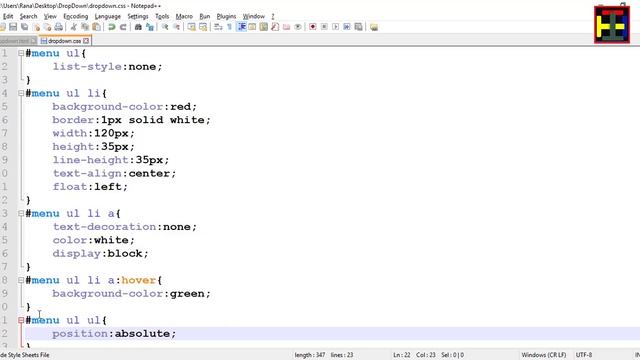
Task: Click the Close document toolbar icon
Action: (36, 27)
